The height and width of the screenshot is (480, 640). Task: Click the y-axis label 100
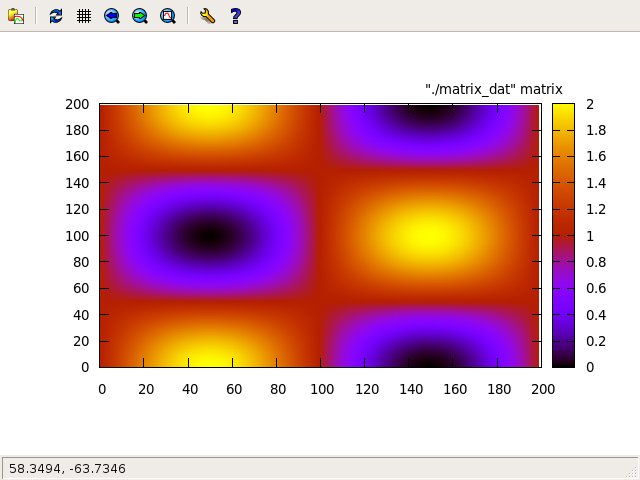point(77,236)
